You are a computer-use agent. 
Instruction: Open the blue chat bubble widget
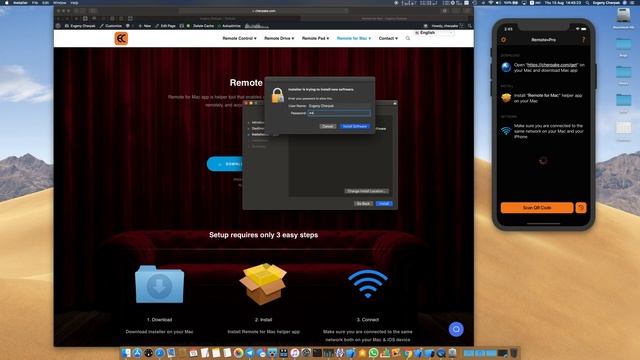(x=456, y=329)
